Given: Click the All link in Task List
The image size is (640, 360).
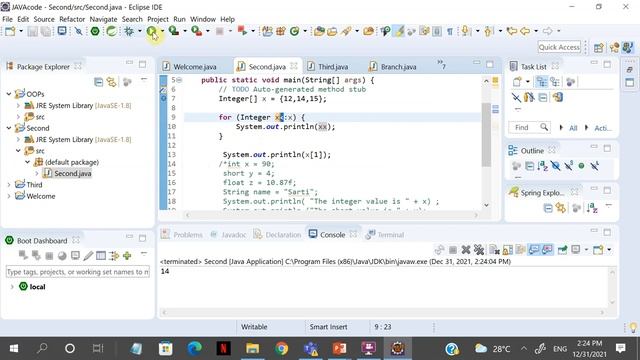Looking at the screenshot, I should pyautogui.click(x=573, y=128).
